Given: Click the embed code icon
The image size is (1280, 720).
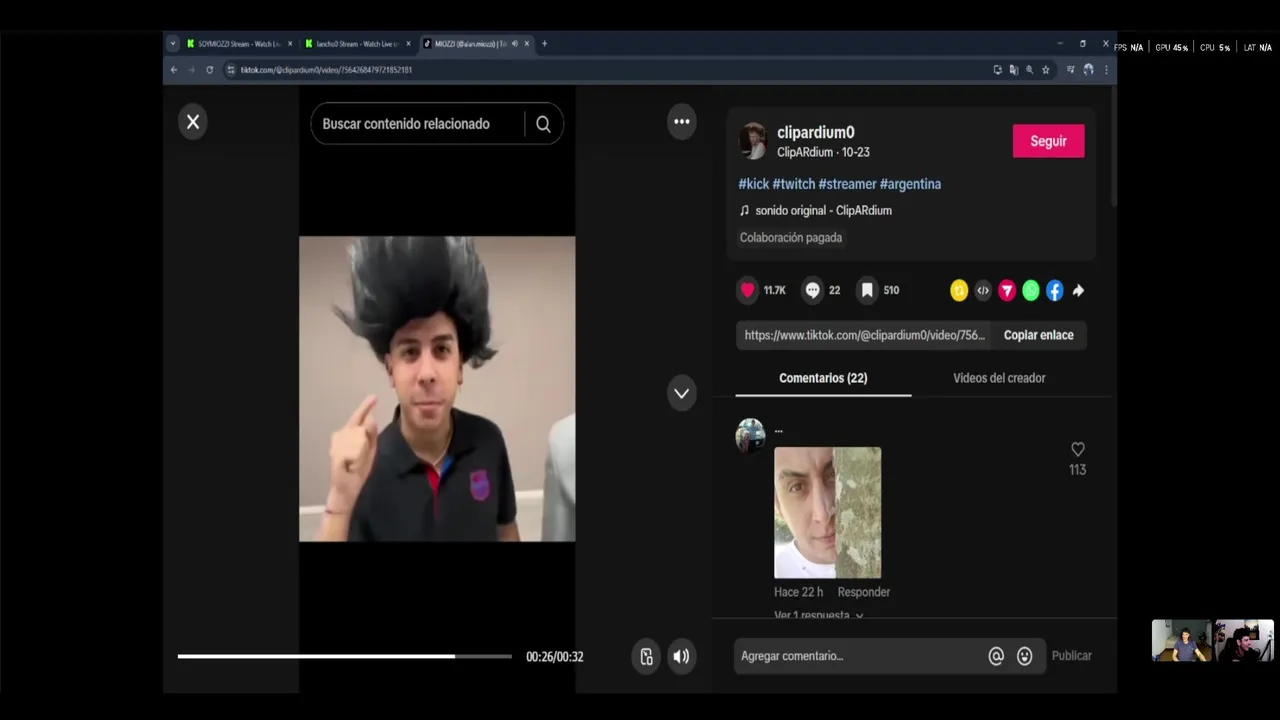Looking at the screenshot, I should point(983,291).
